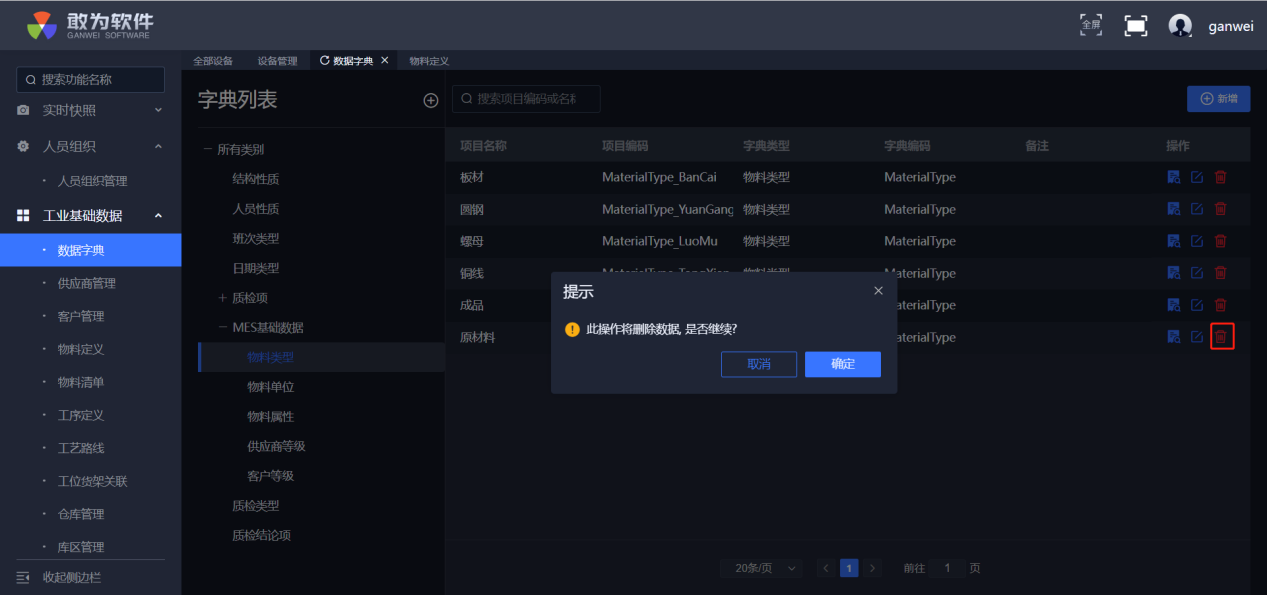Open the ganwei user avatar

1180,26
